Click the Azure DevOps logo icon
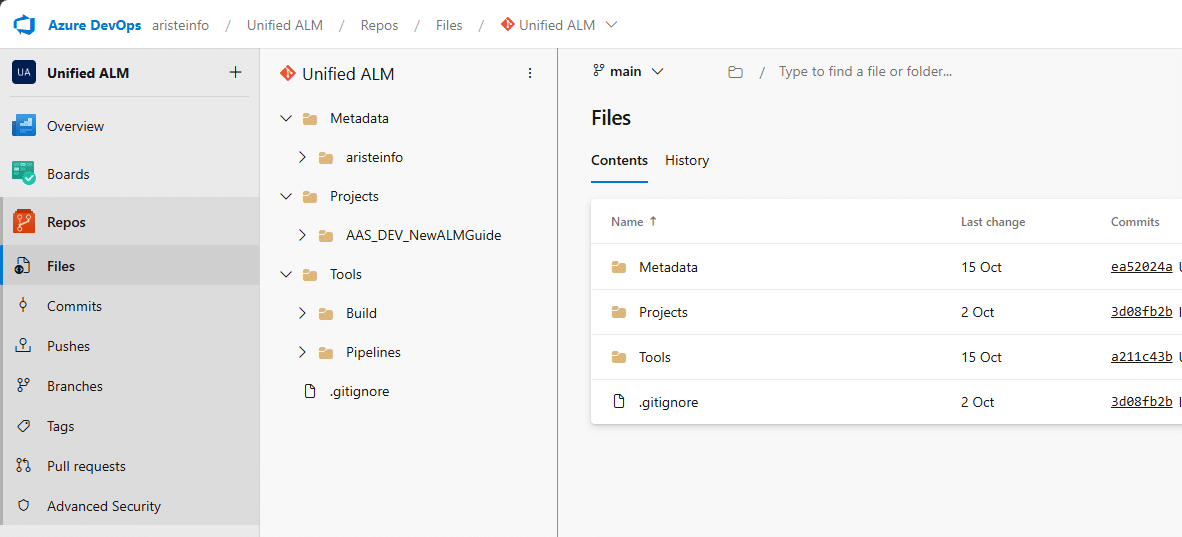Image resolution: width=1182 pixels, height=537 pixels. [25, 25]
